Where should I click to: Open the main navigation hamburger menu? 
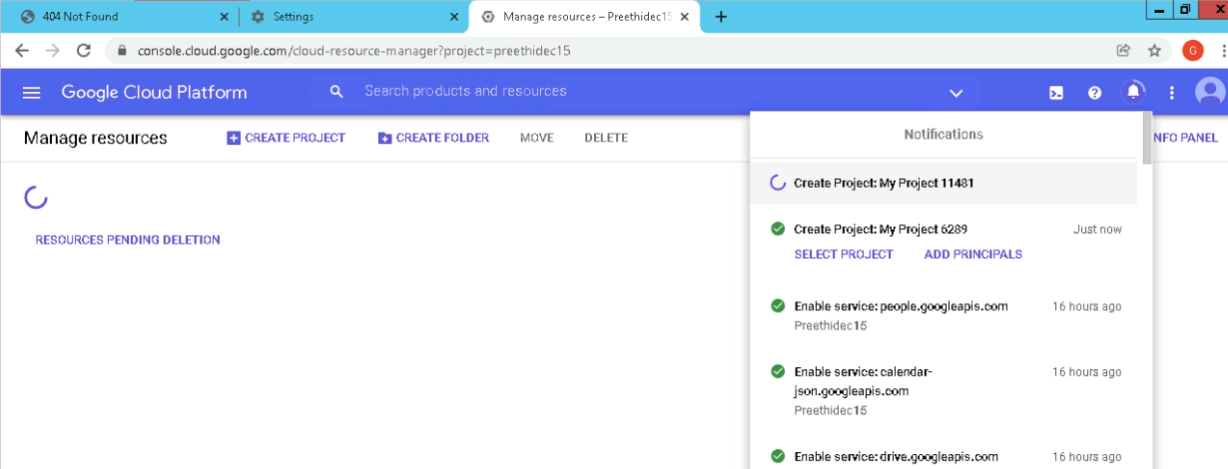[32, 92]
